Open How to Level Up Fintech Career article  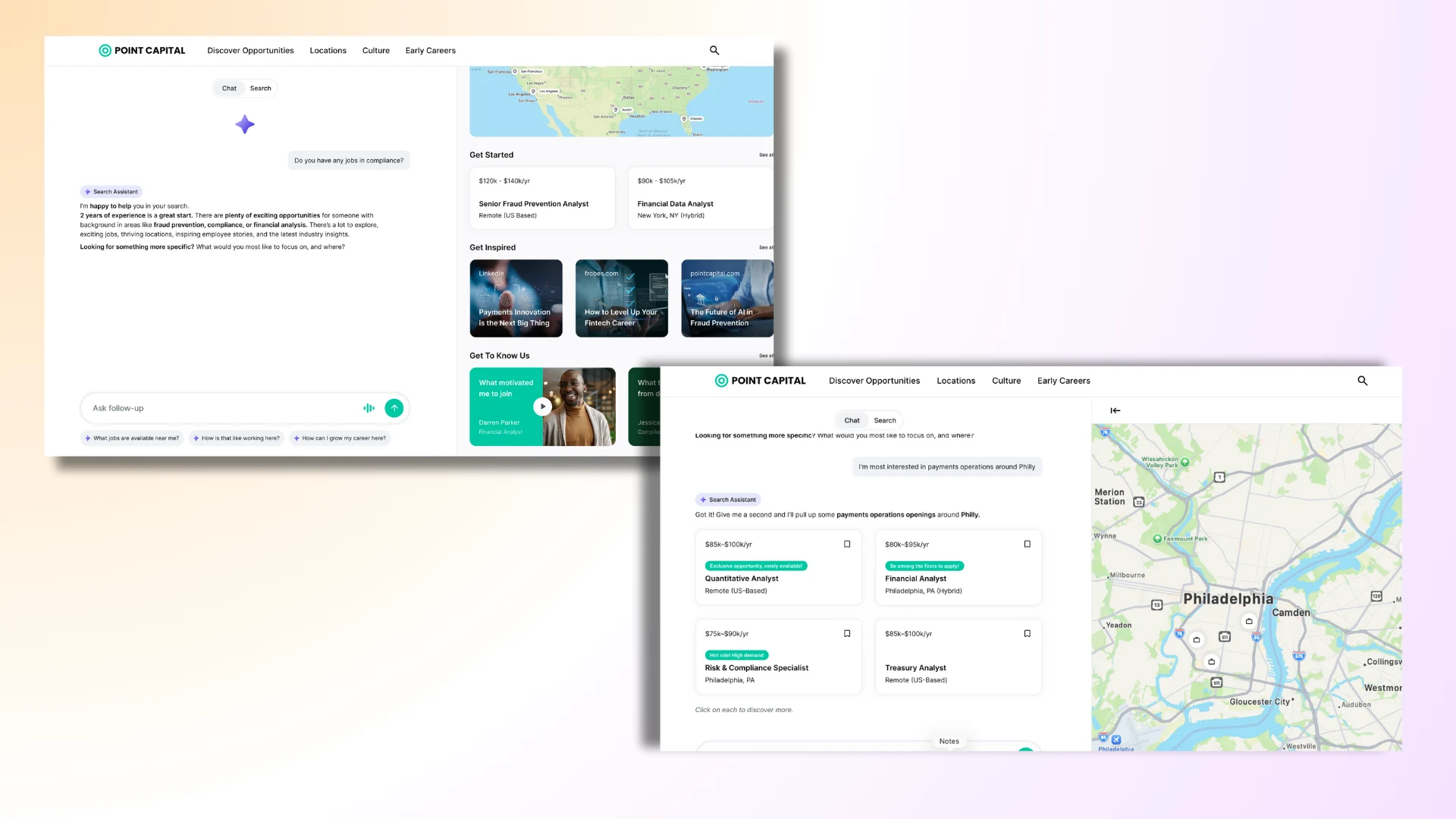click(621, 298)
